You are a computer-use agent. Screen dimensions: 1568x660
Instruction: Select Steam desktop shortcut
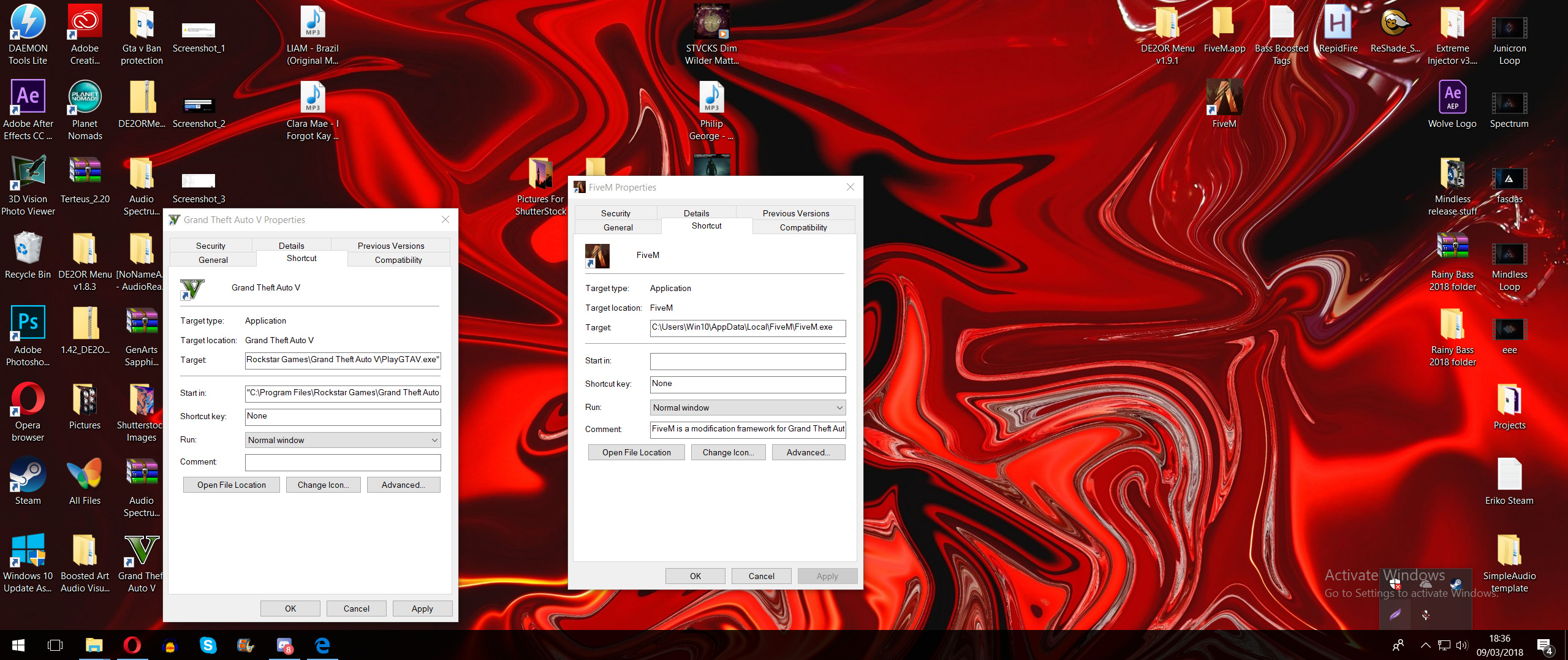coord(28,480)
